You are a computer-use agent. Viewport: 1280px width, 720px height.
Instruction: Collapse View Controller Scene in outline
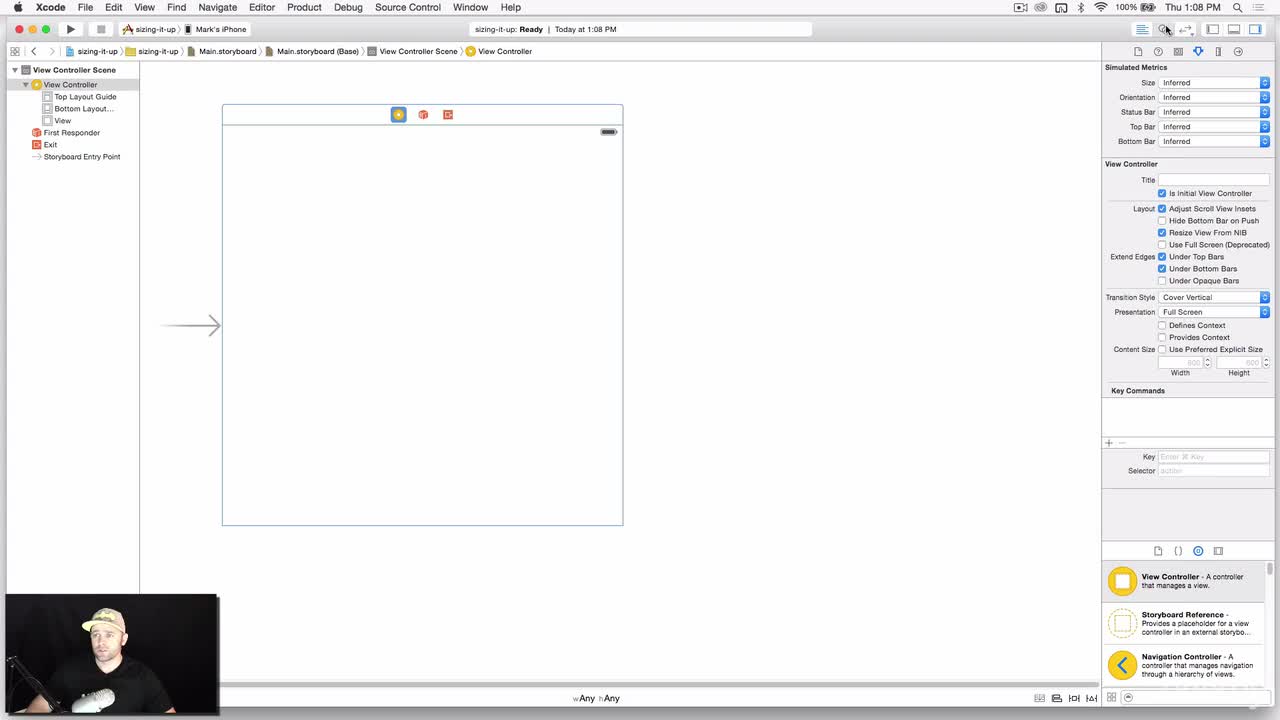coord(15,70)
